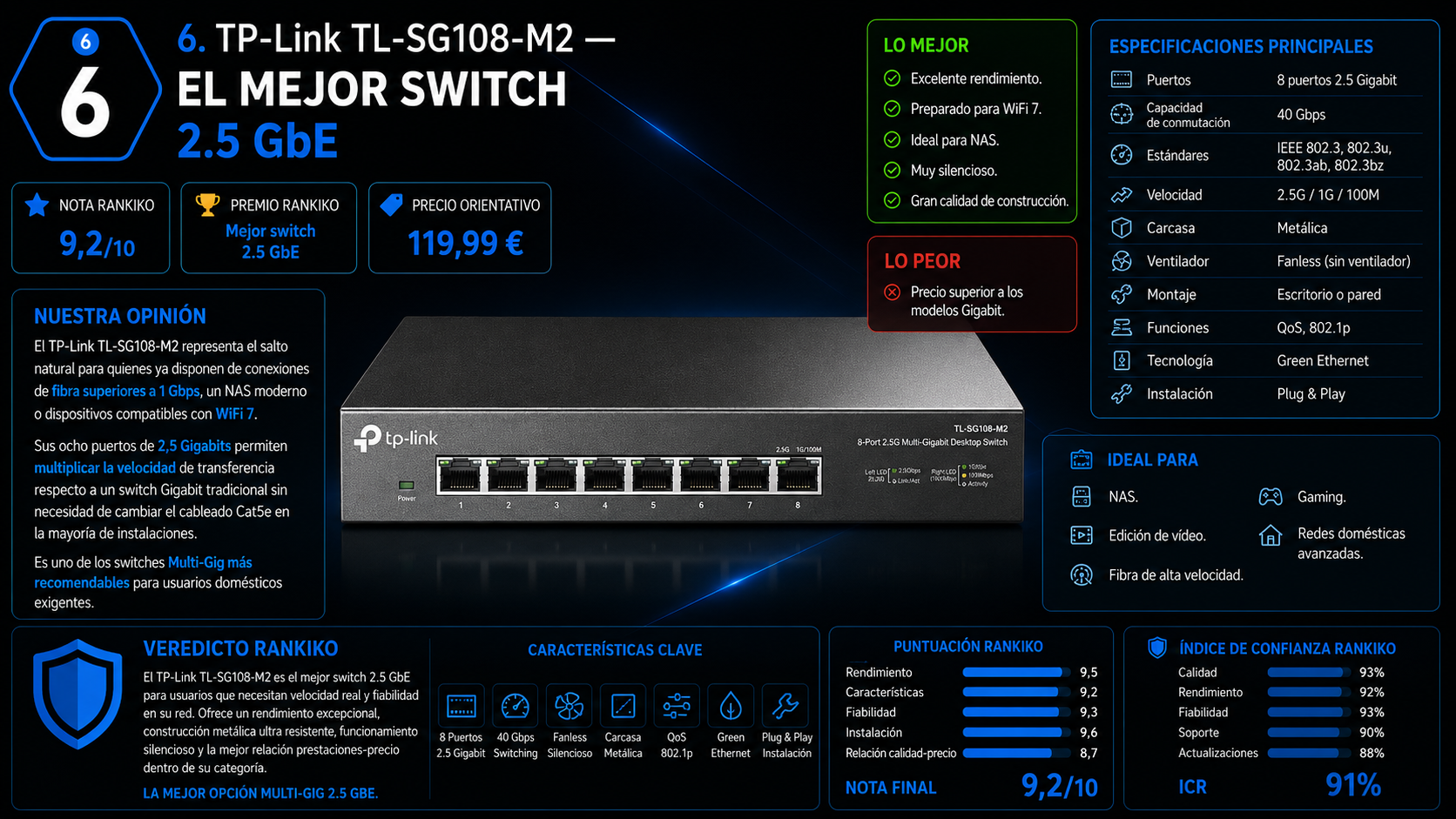The image size is (1456, 819).
Task: Click the Funciones specification icon
Action: (1122, 327)
